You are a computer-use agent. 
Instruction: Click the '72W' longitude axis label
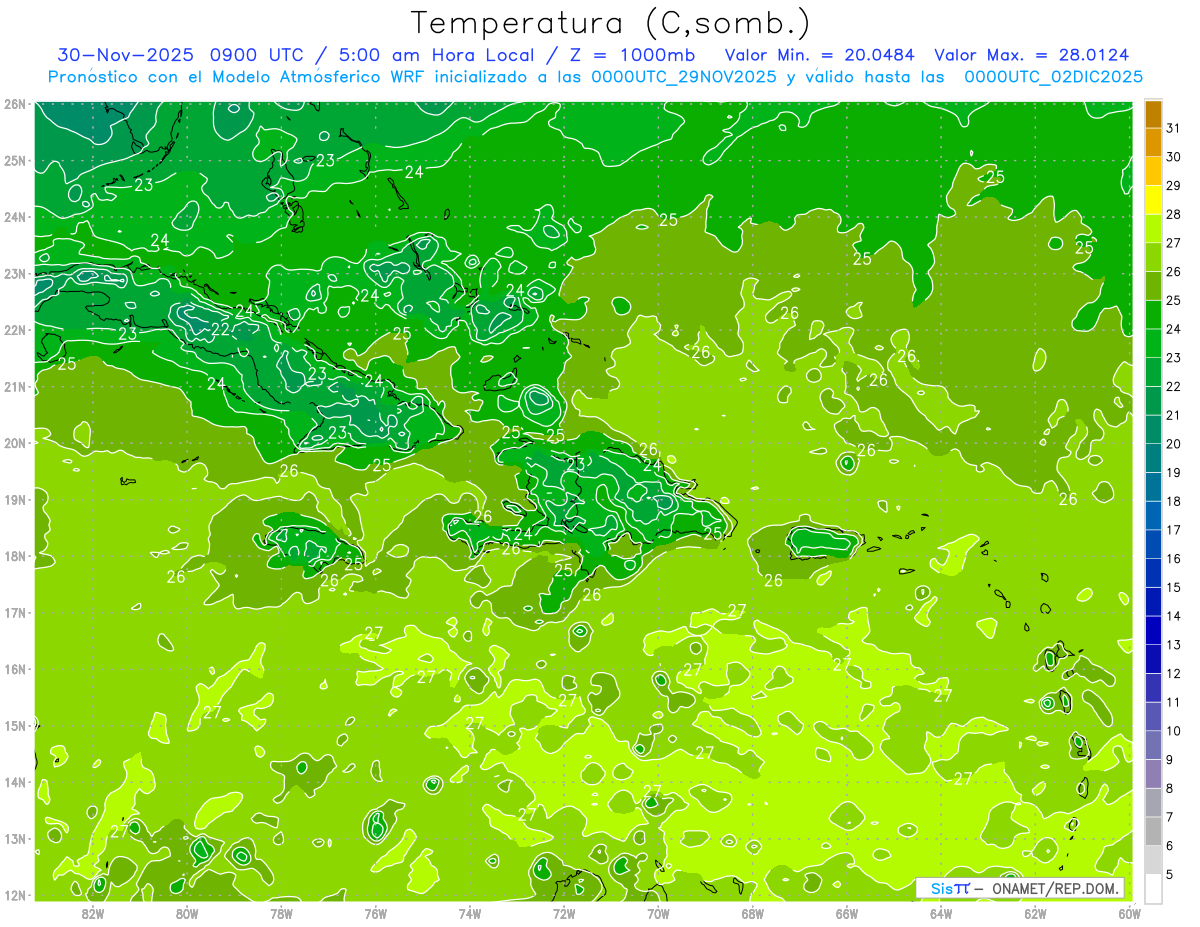coord(564,913)
